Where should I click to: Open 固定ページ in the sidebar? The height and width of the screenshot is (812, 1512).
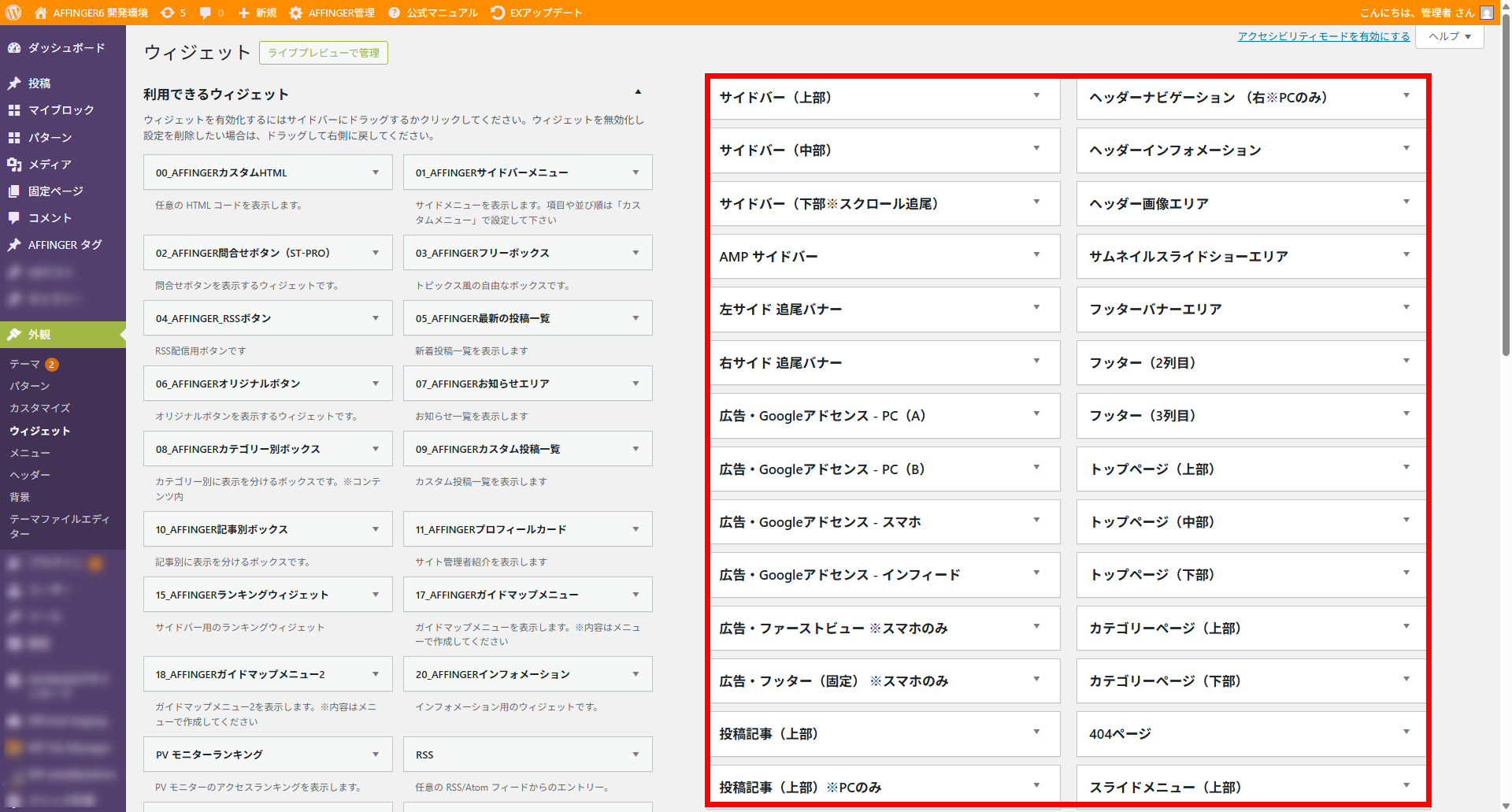(63, 191)
